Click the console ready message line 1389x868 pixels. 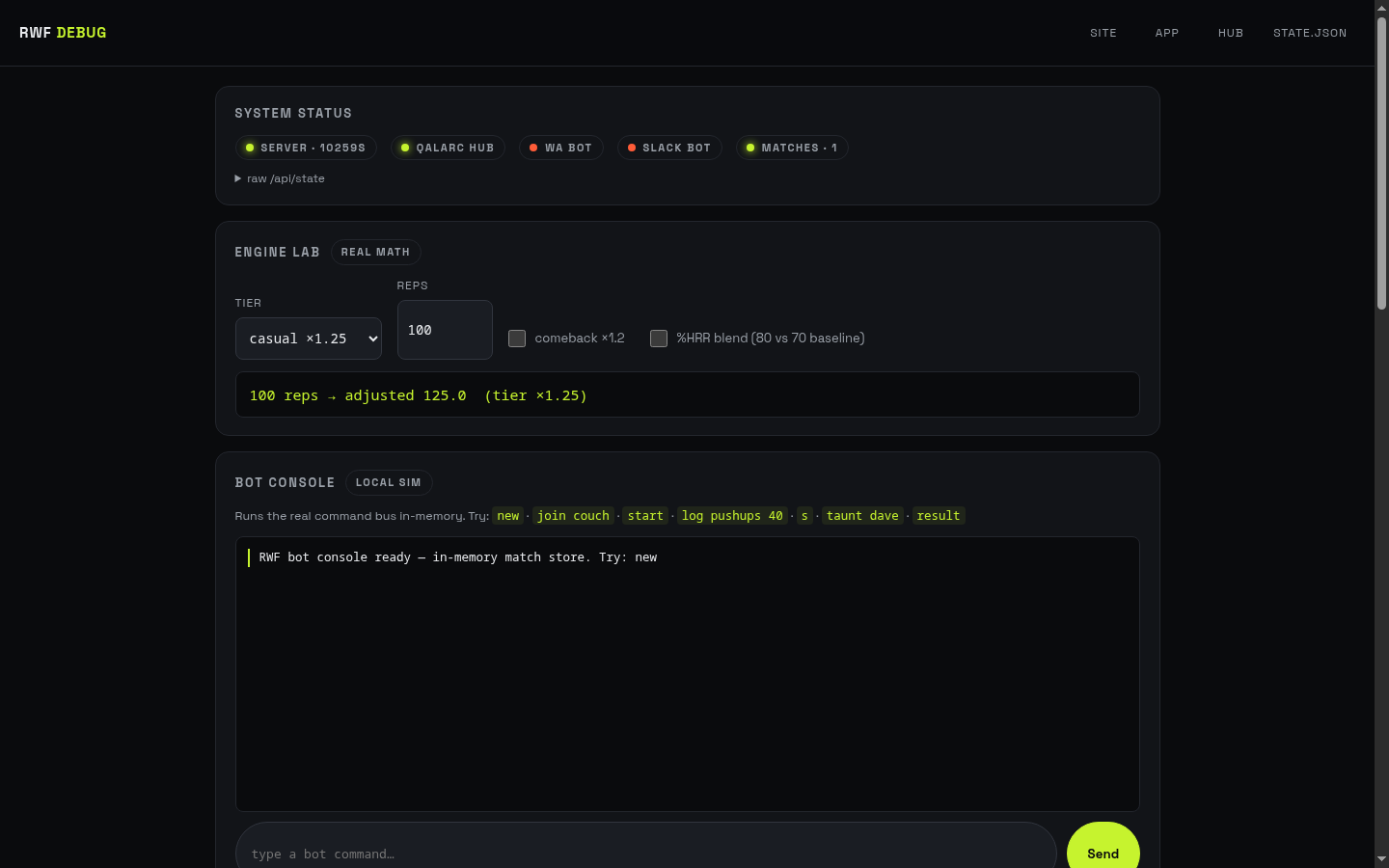click(x=688, y=557)
